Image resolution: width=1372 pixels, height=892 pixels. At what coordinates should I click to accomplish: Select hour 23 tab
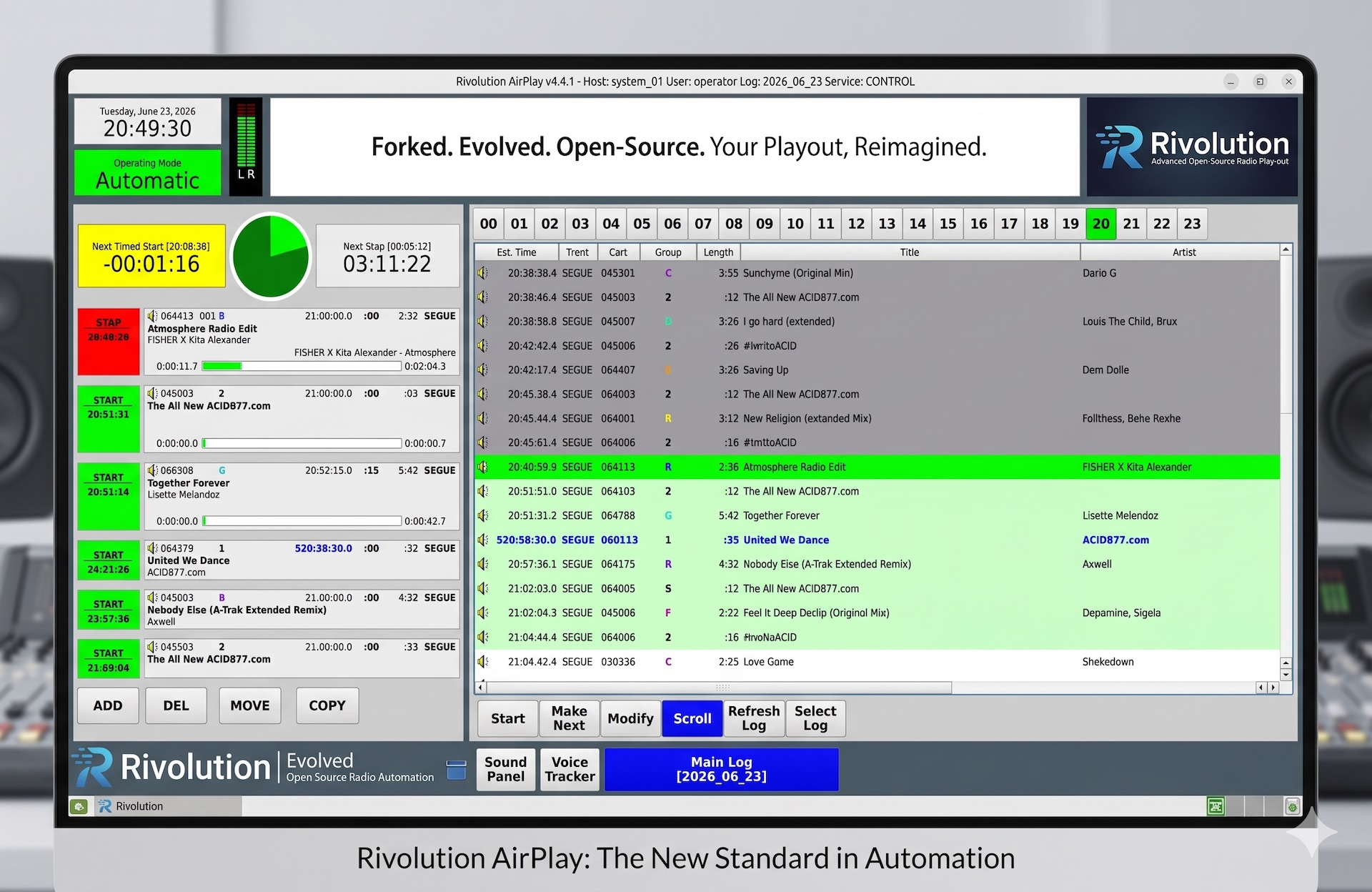[x=1192, y=224]
